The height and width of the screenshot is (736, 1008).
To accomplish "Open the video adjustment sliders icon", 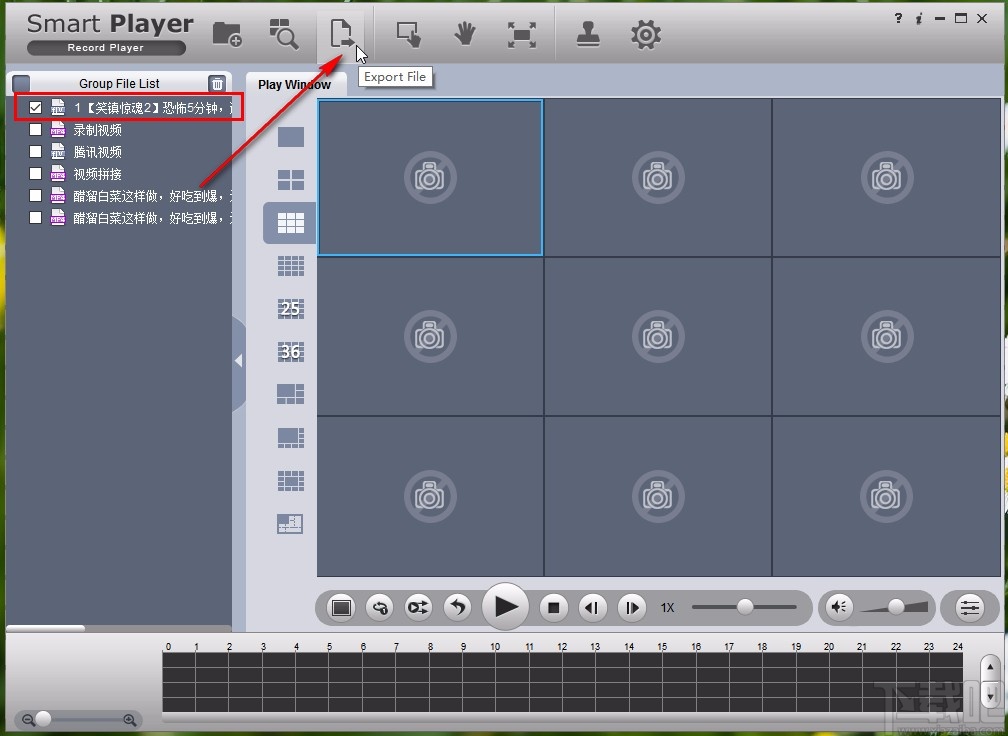I will pos(969,607).
